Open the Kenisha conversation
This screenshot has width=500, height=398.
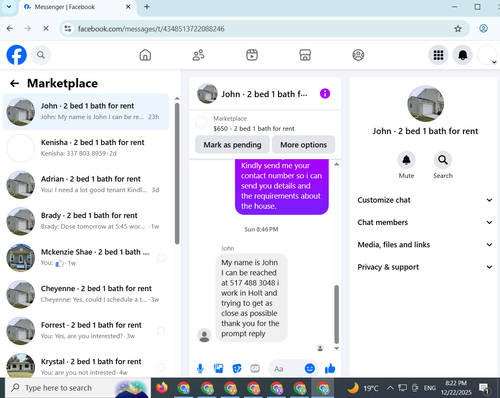[86, 148]
